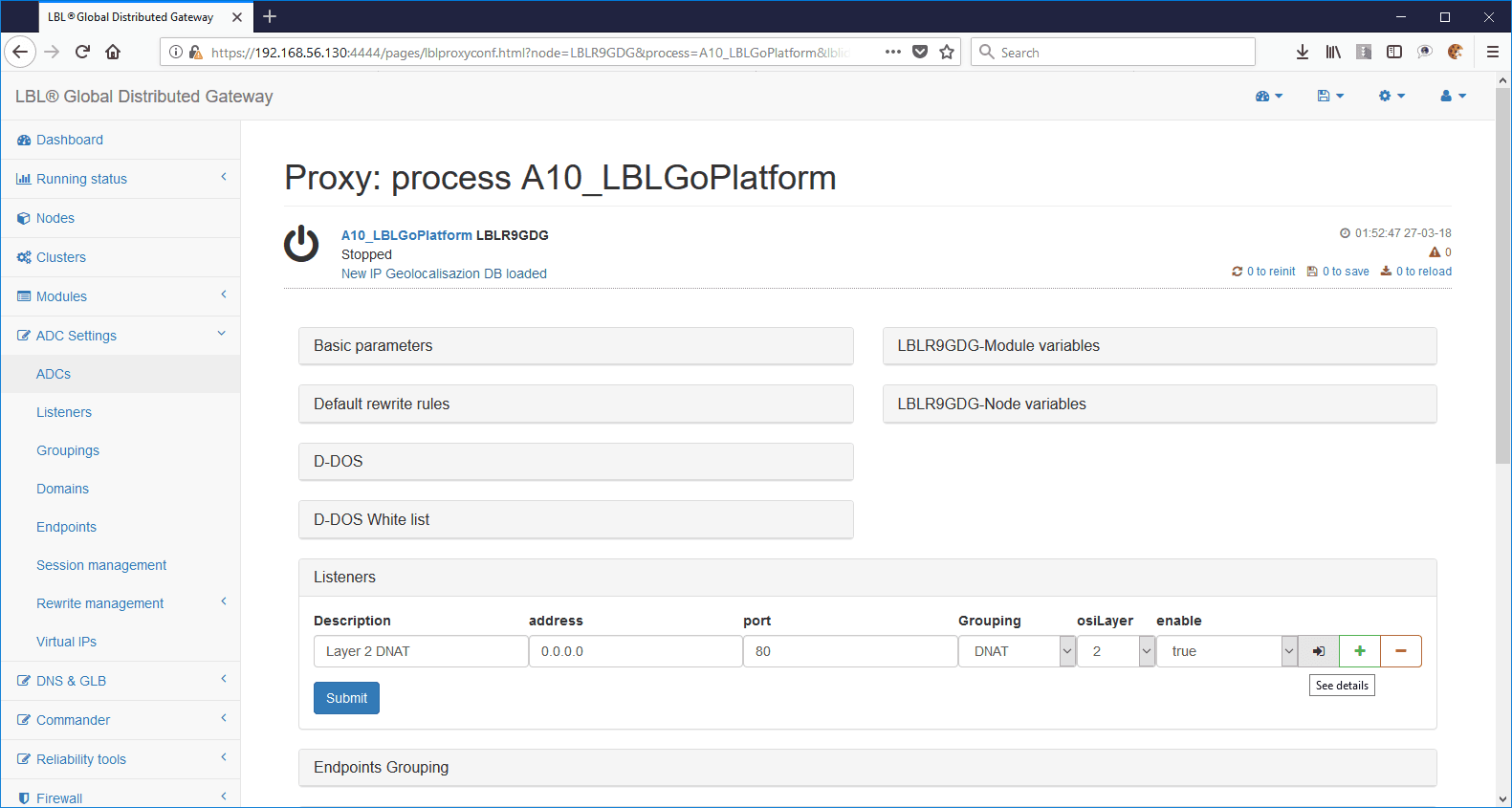Bookmark this page with the star icon

[947, 52]
